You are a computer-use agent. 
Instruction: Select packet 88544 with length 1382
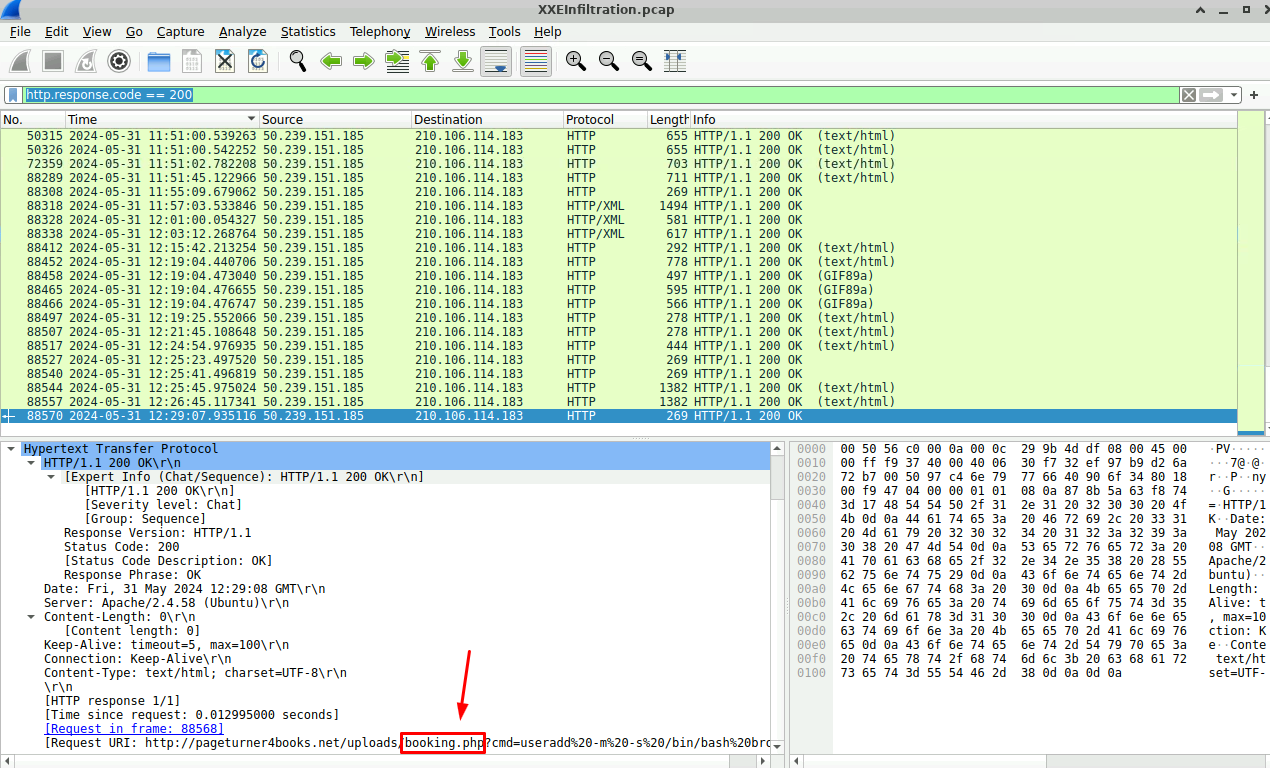(618, 388)
